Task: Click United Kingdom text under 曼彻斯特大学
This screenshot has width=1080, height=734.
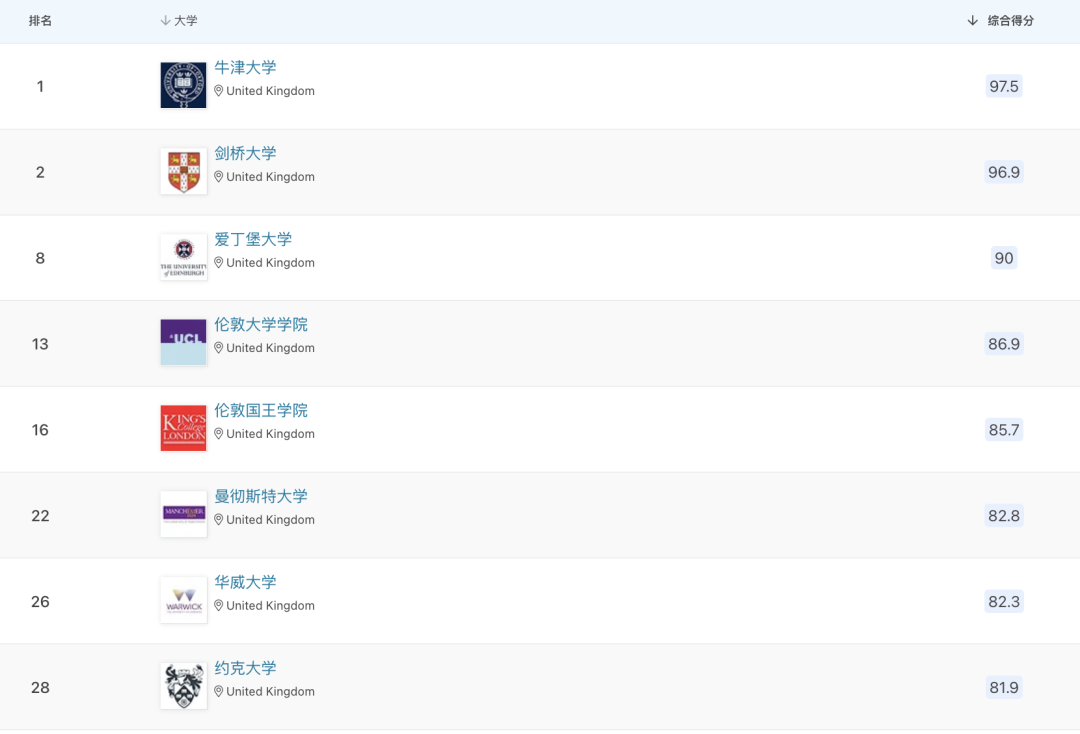Action: coord(270,520)
